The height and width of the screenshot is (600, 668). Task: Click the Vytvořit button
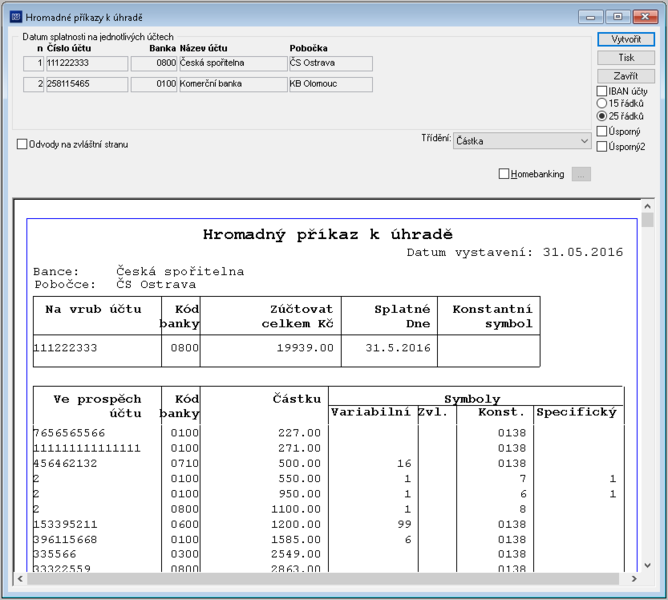(x=626, y=39)
